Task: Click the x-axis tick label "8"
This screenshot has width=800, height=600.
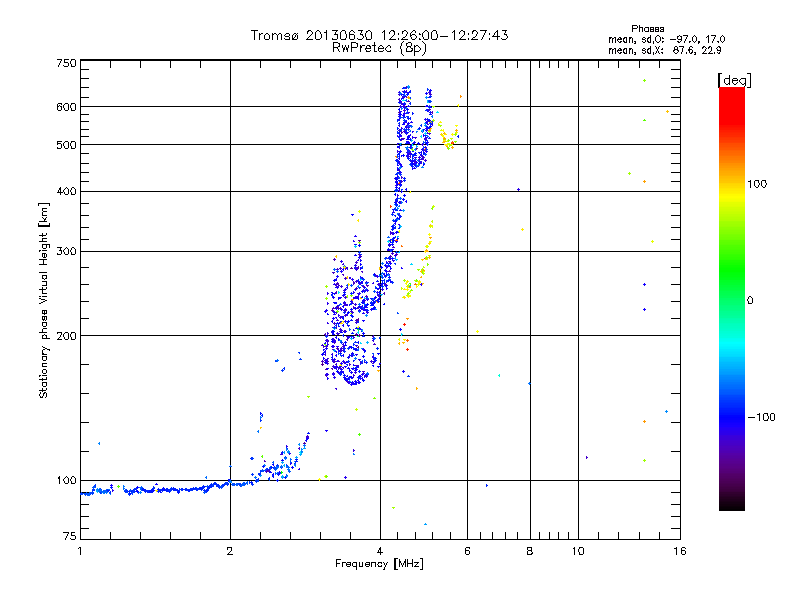Action: [x=530, y=551]
